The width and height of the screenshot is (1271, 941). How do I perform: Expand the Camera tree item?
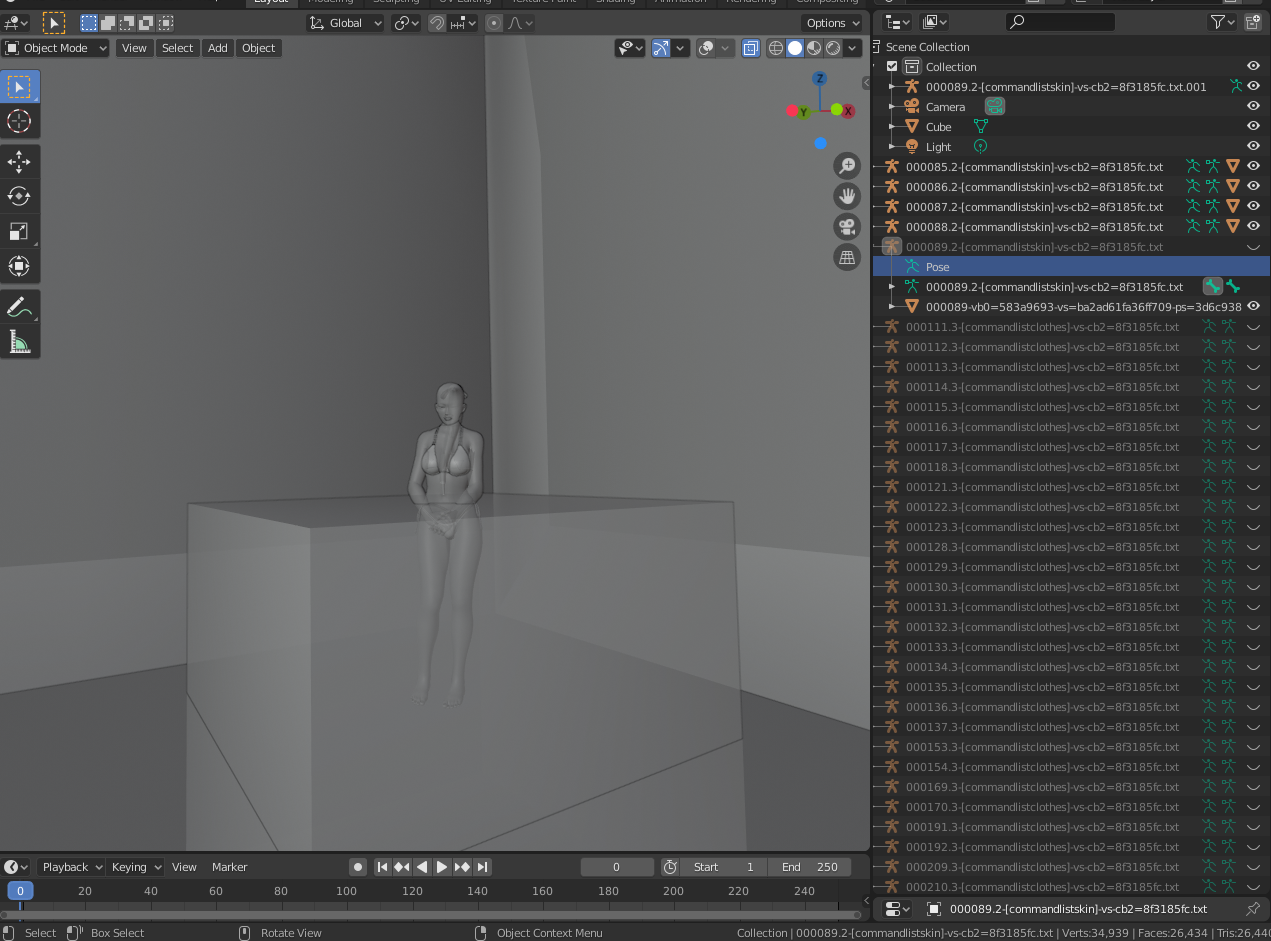coord(892,107)
